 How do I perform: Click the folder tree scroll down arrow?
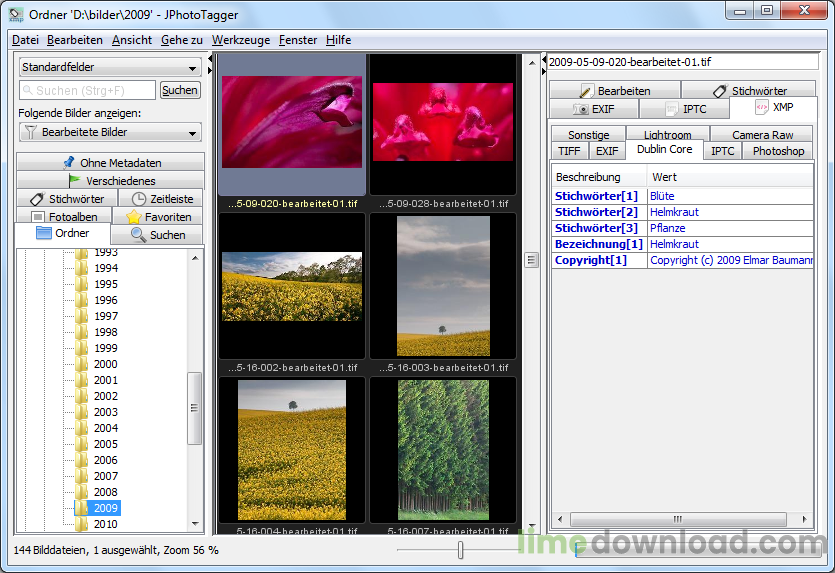[195, 524]
